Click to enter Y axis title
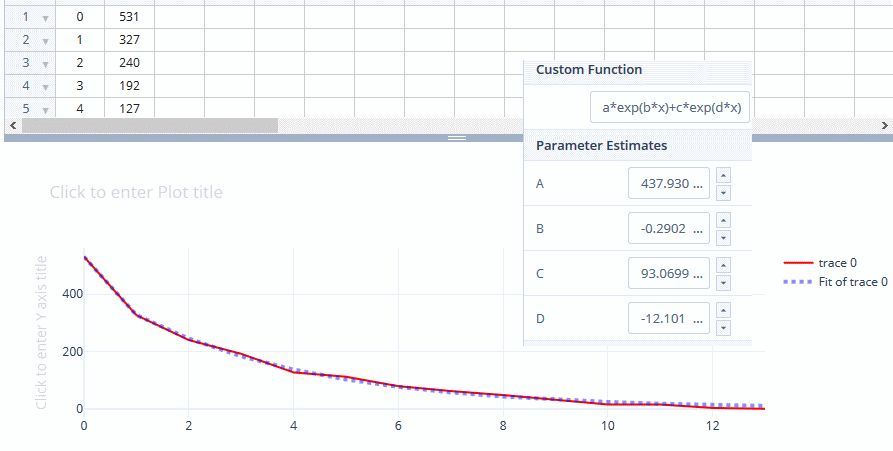Screen dimensions: 893x451 tap(41, 333)
